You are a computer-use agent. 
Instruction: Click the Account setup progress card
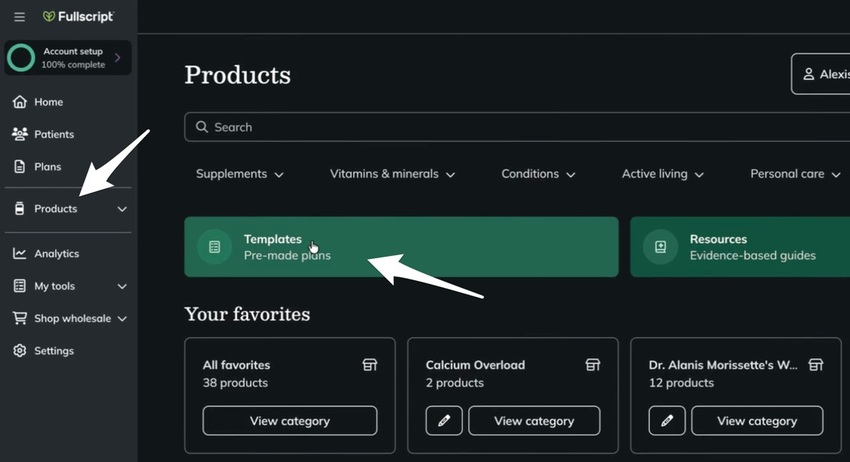68,58
